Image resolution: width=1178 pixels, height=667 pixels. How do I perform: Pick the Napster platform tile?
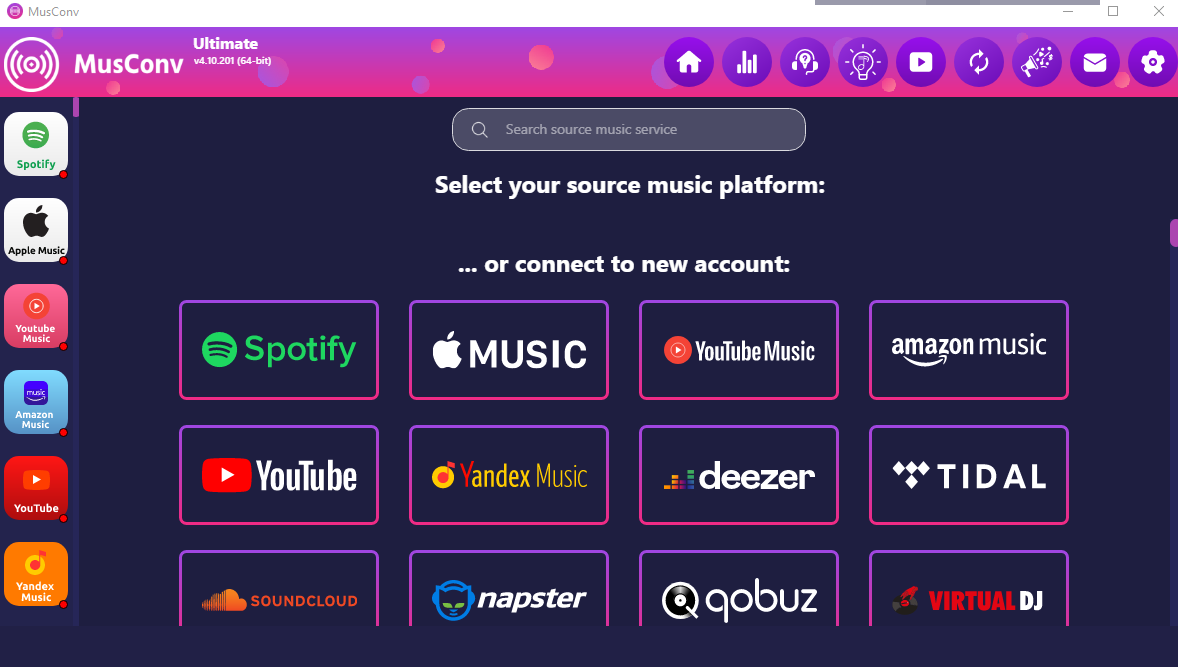tap(509, 589)
